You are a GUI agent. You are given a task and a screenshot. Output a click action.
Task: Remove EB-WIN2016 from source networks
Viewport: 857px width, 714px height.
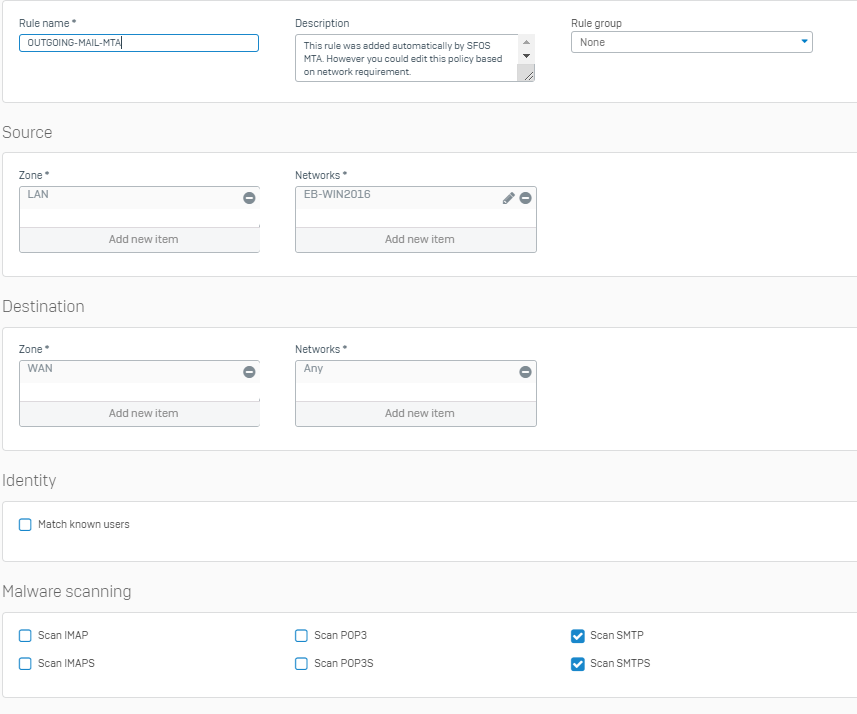pyautogui.click(x=525, y=198)
